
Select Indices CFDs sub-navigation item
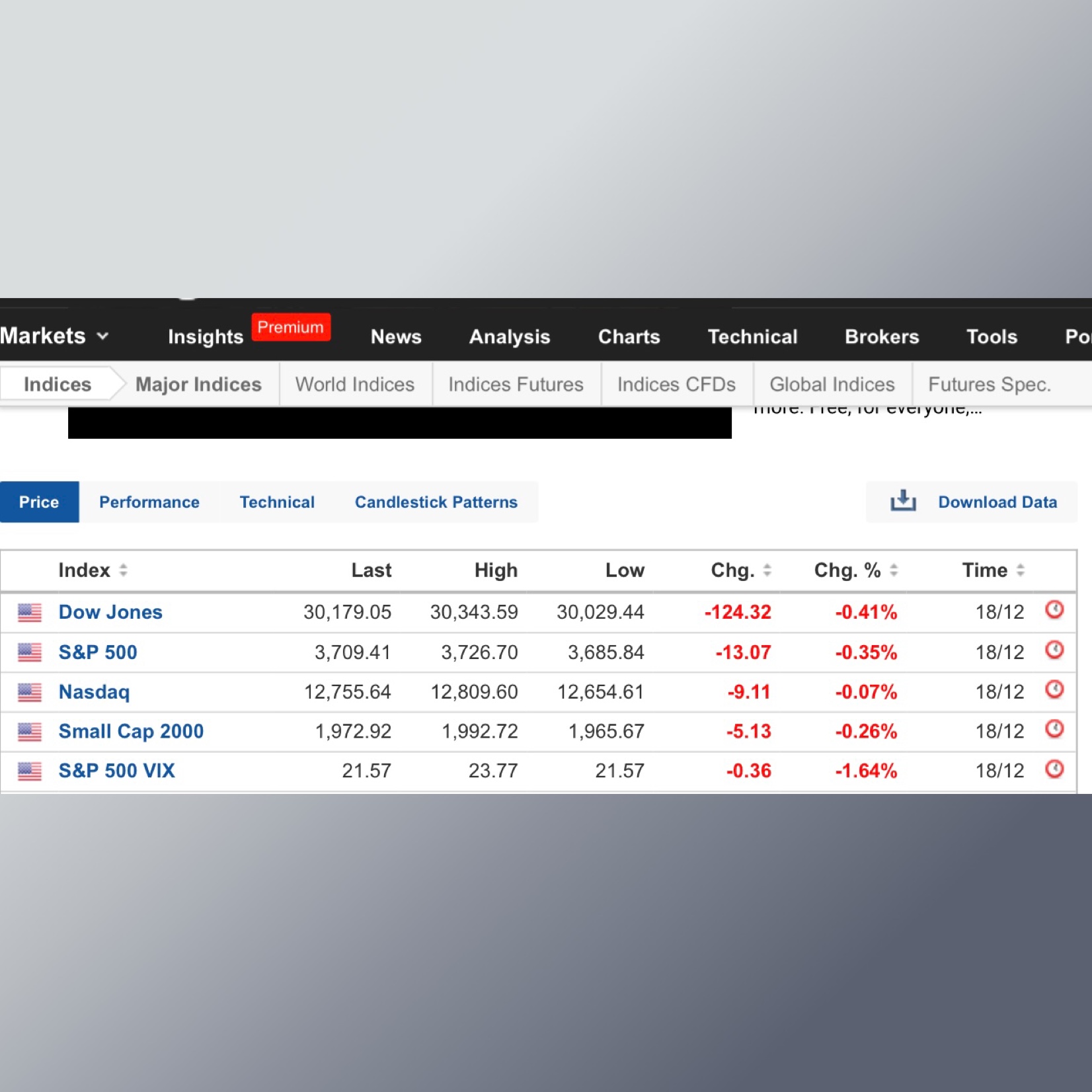[676, 384]
